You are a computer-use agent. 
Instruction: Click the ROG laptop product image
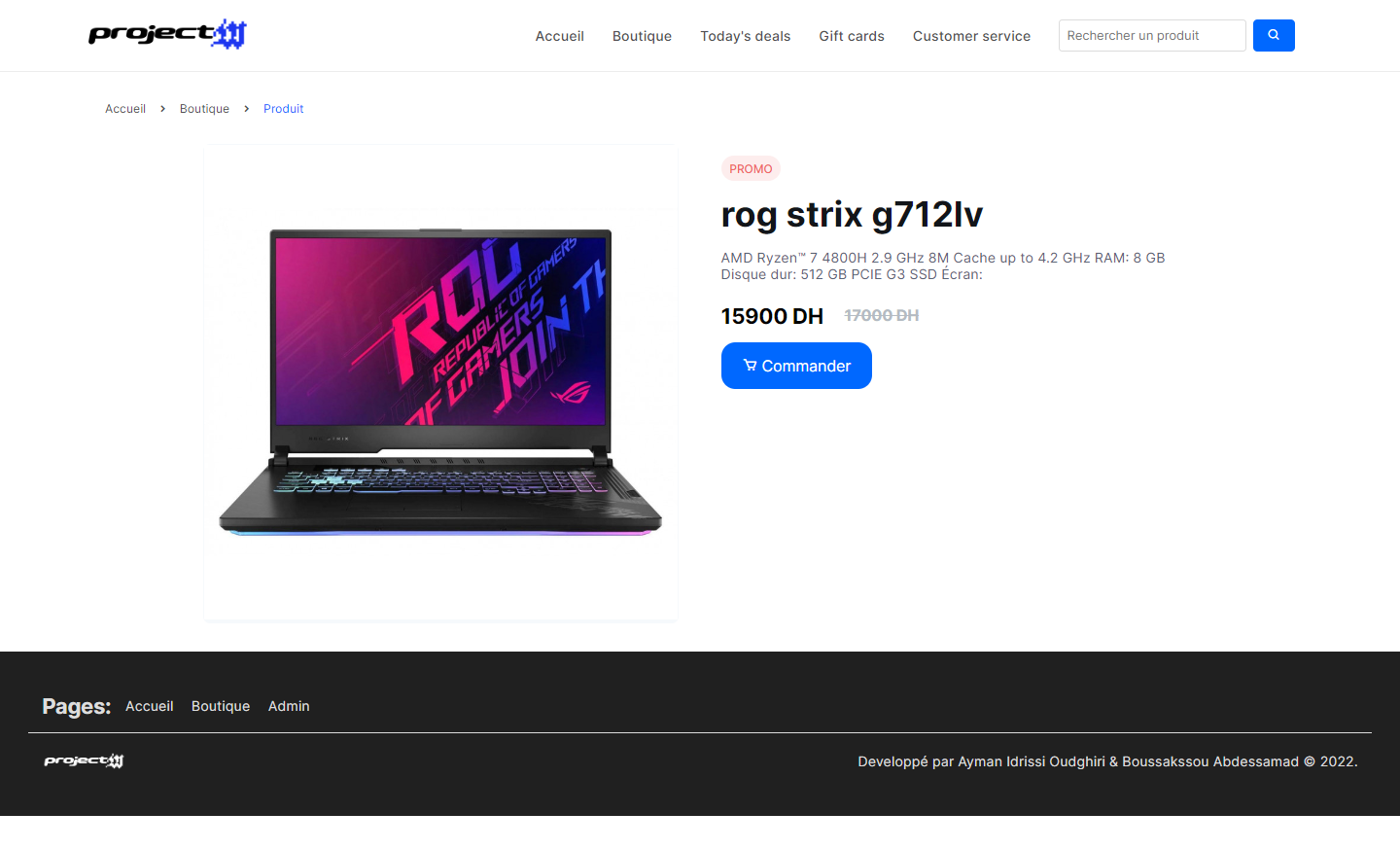pos(440,382)
